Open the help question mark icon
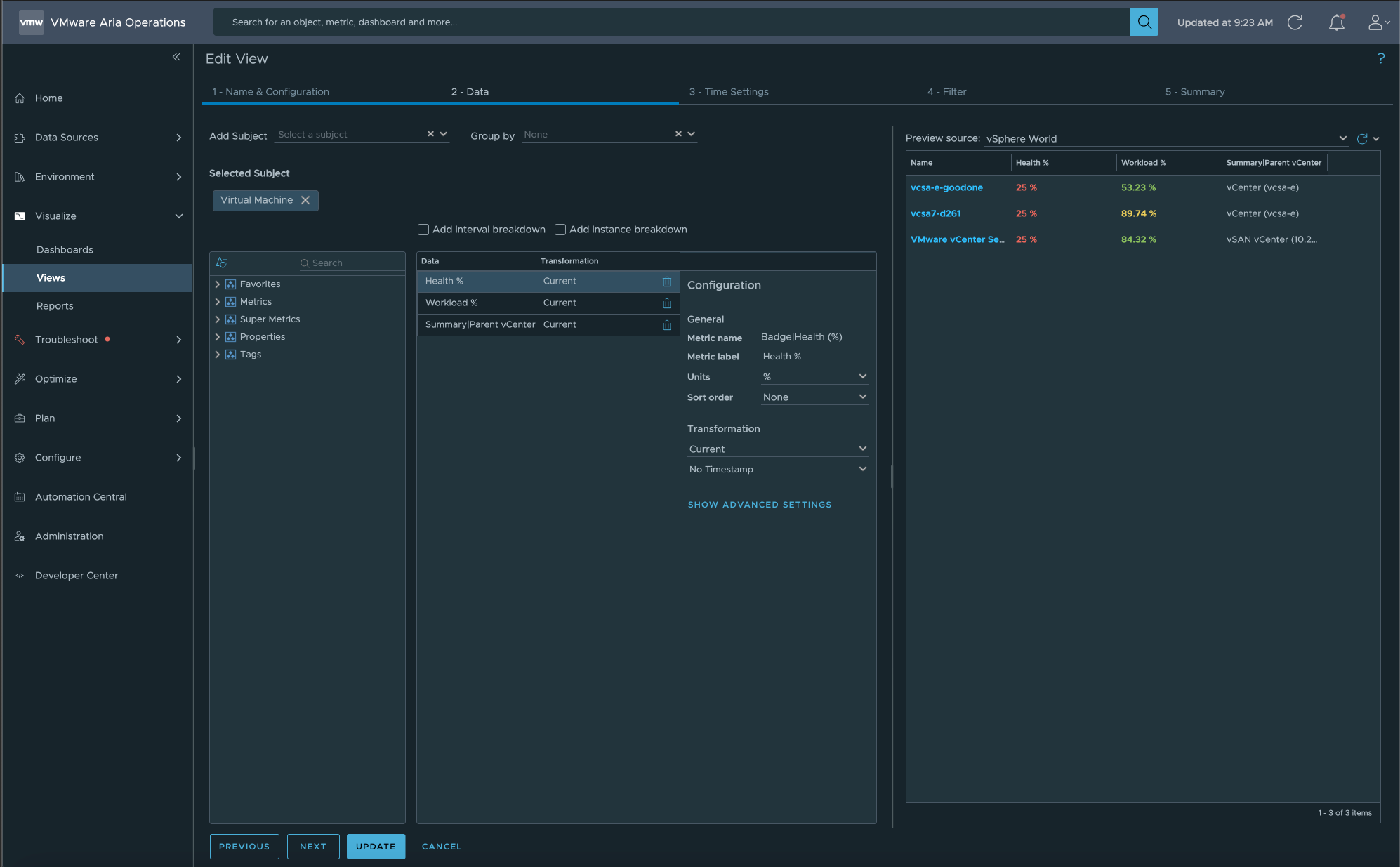This screenshot has height=867, width=1400. tap(1380, 58)
